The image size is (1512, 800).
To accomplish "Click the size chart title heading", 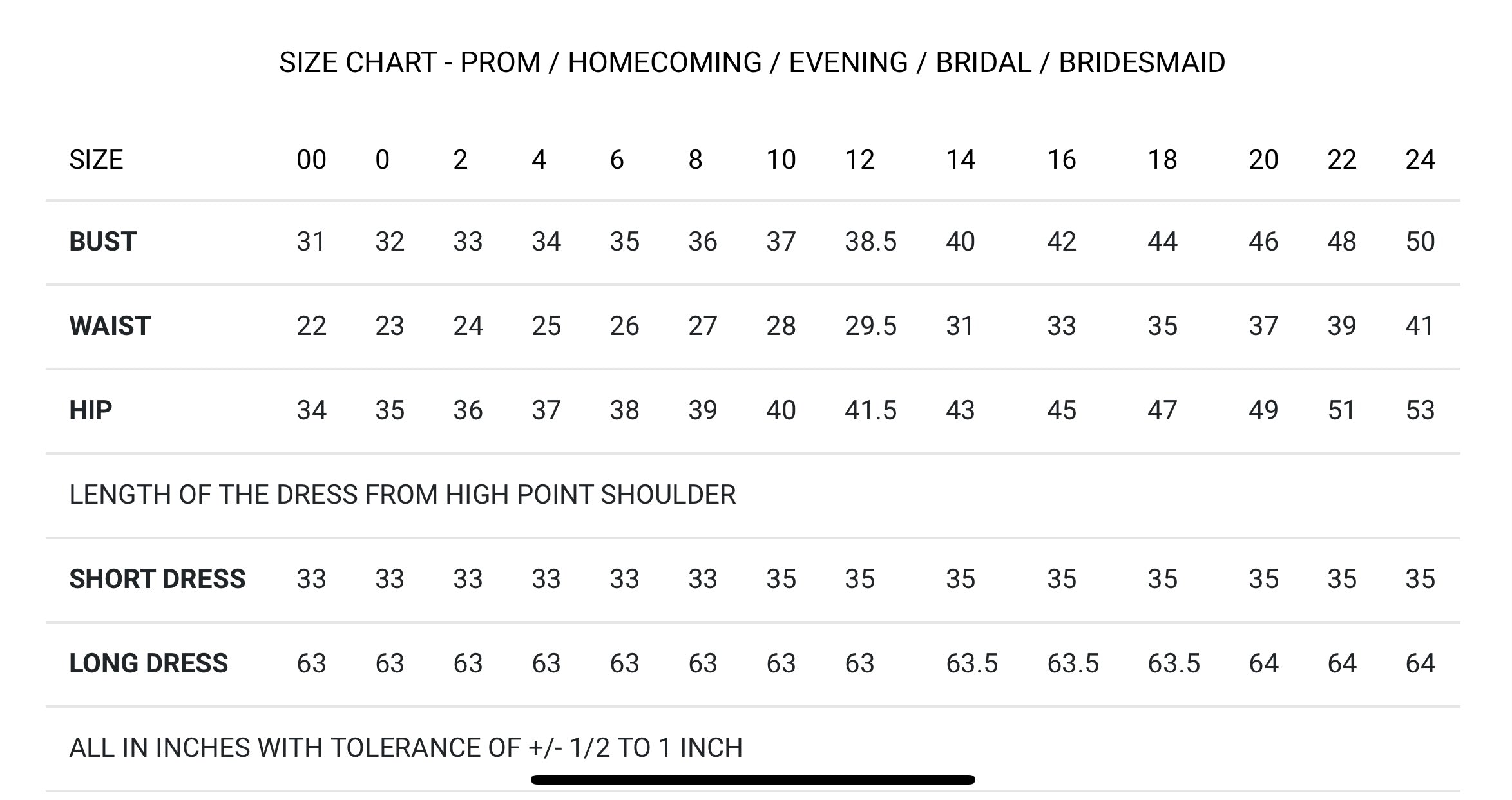I will pos(752,63).
